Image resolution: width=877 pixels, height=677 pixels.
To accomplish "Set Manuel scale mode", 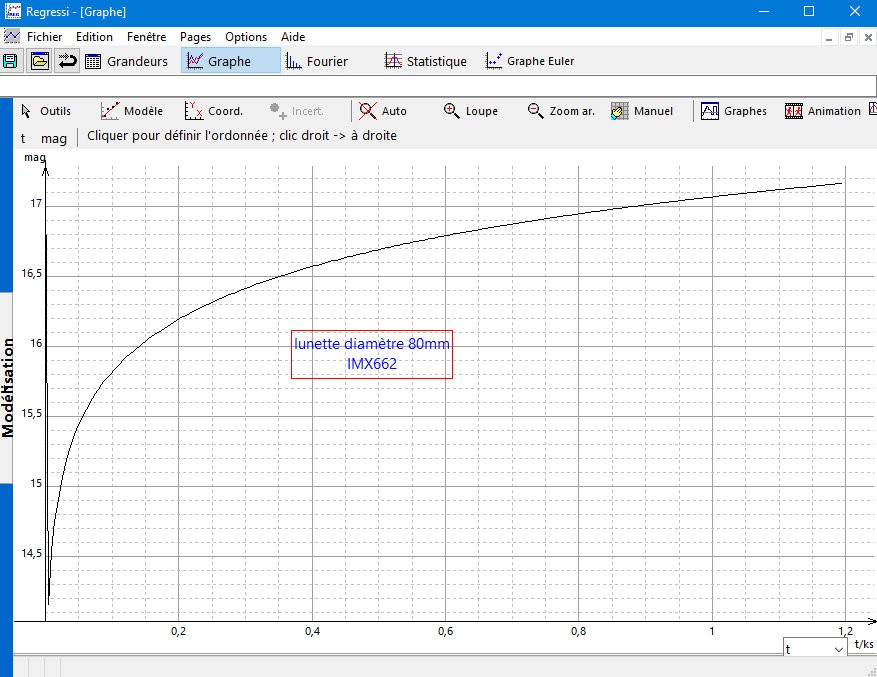I will pos(642,111).
